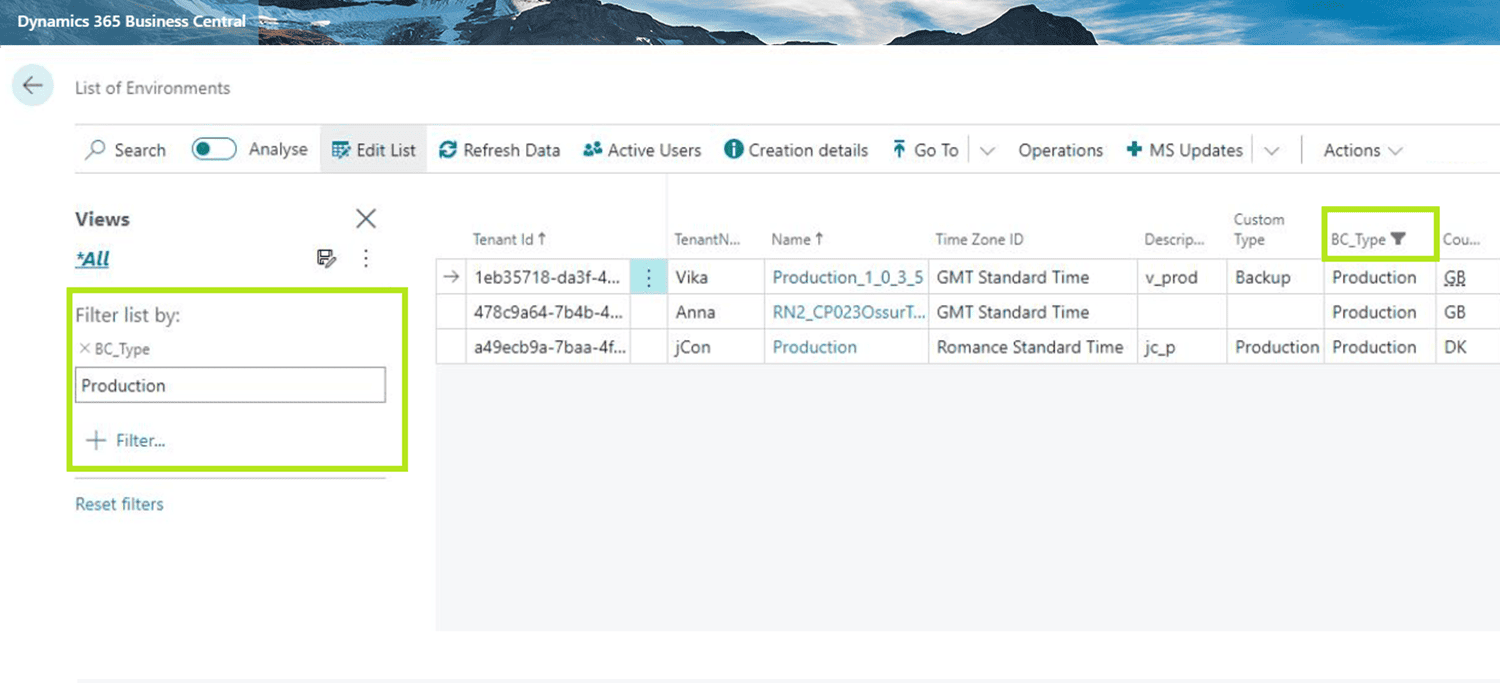This screenshot has width=1500, height=683.
Task: Select tenant id 478c9a64-7b4b-4... cell
Action: pyautogui.click(x=548, y=312)
